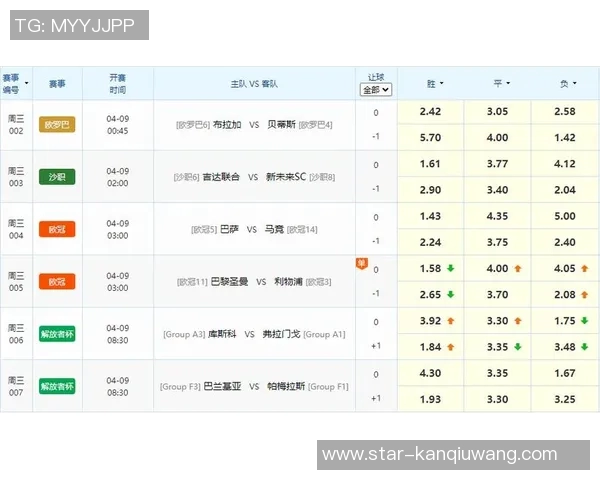Open home team 巴萨 link
The image size is (600, 480).
click(230, 229)
